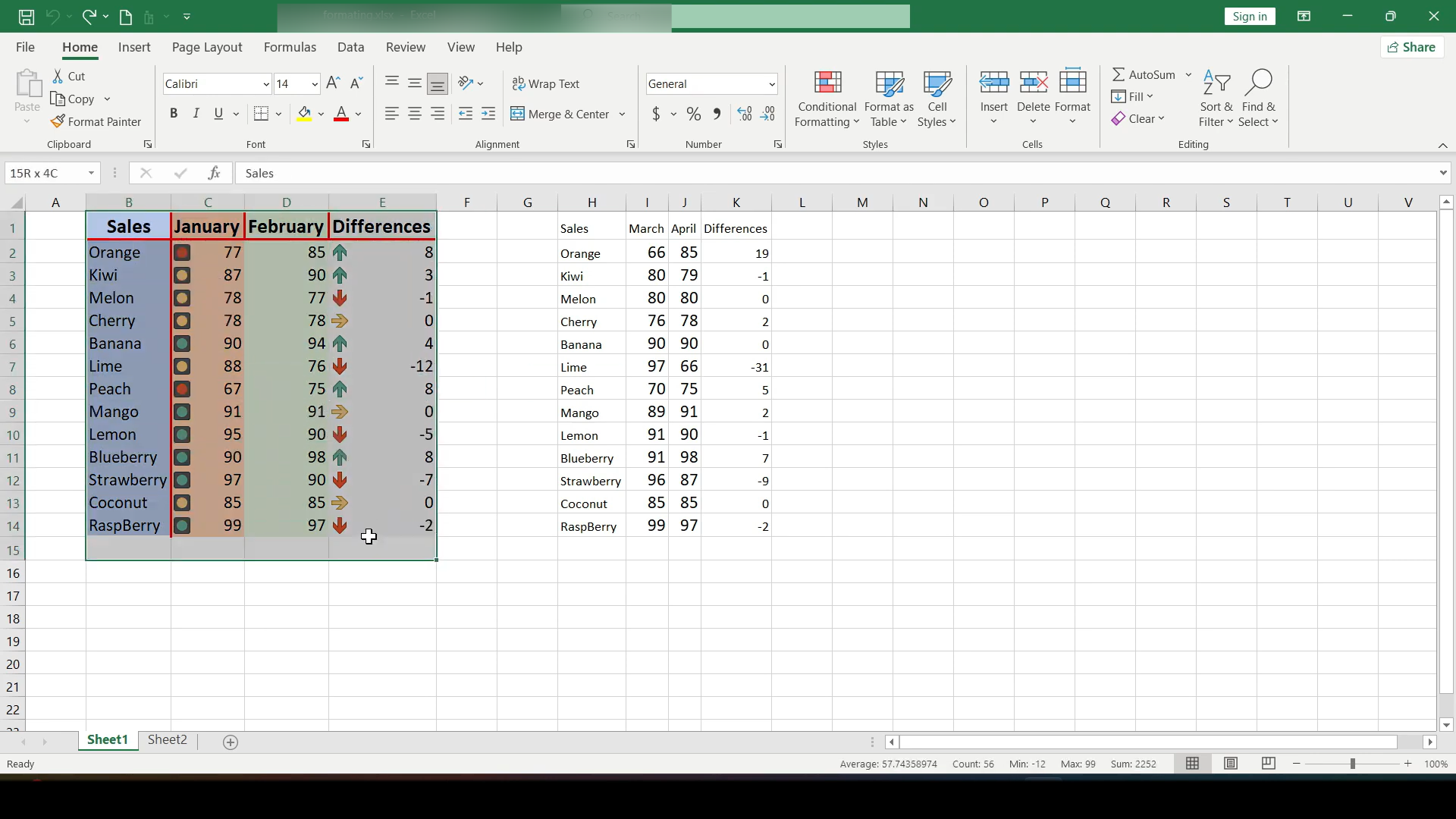
Task: Click the Insert Function fx icon
Action: point(215,173)
